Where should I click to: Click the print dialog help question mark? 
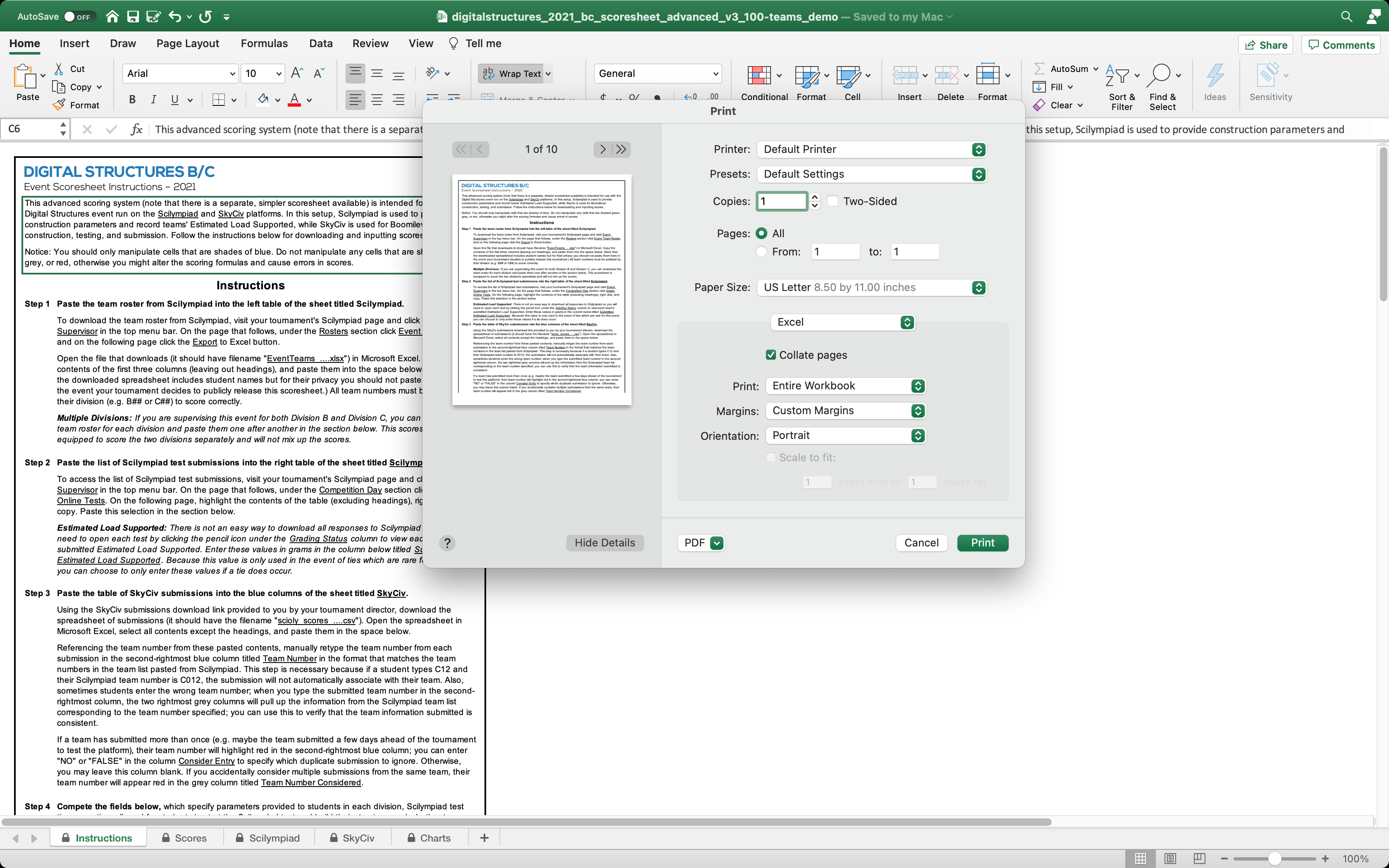click(x=447, y=542)
